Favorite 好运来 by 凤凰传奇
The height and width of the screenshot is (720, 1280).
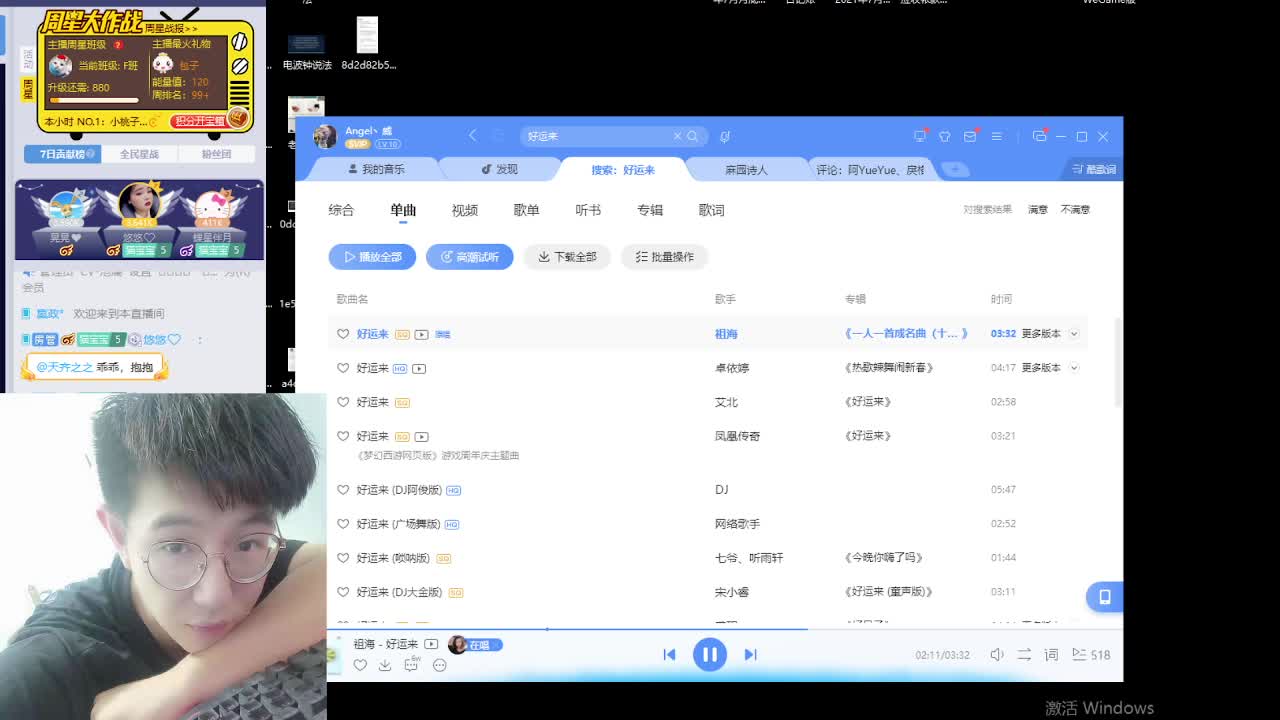343,436
